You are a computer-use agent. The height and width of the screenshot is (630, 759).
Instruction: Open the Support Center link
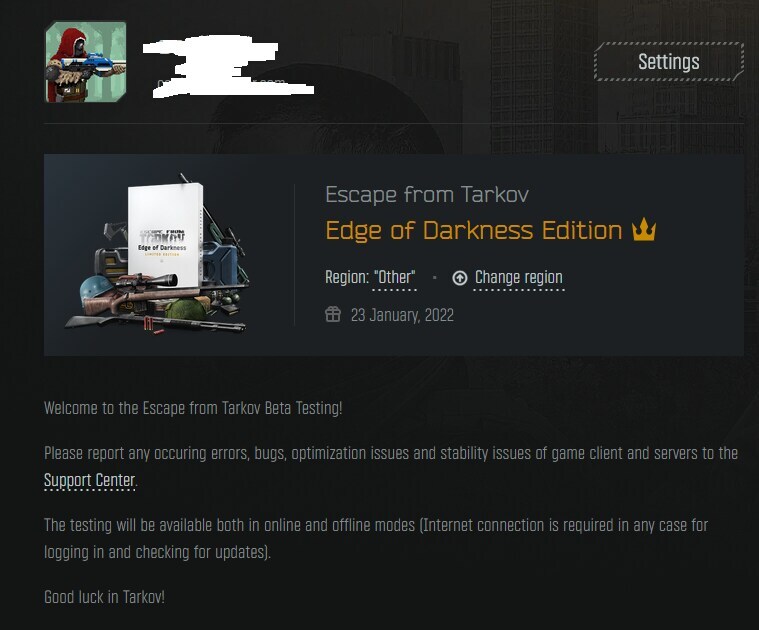pyautogui.click(x=90, y=480)
